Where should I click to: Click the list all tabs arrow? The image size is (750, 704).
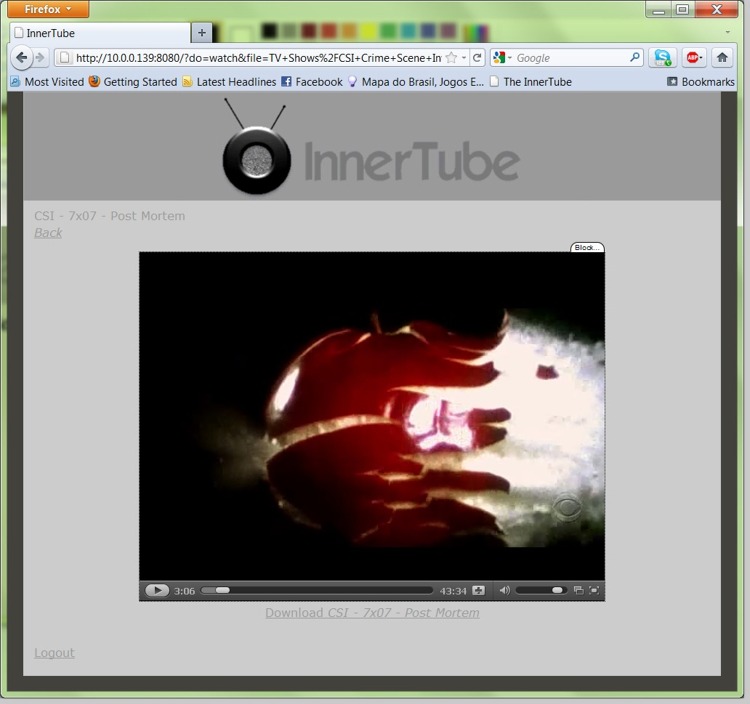point(728,33)
